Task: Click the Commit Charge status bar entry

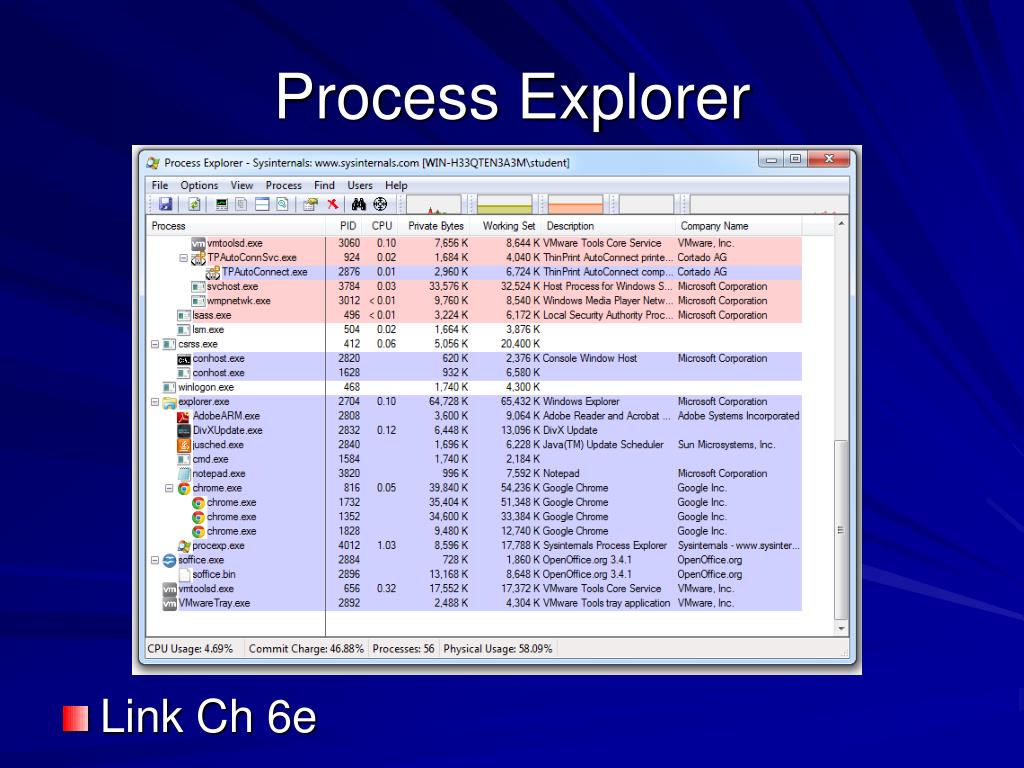Action: click(x=306, y=649)
